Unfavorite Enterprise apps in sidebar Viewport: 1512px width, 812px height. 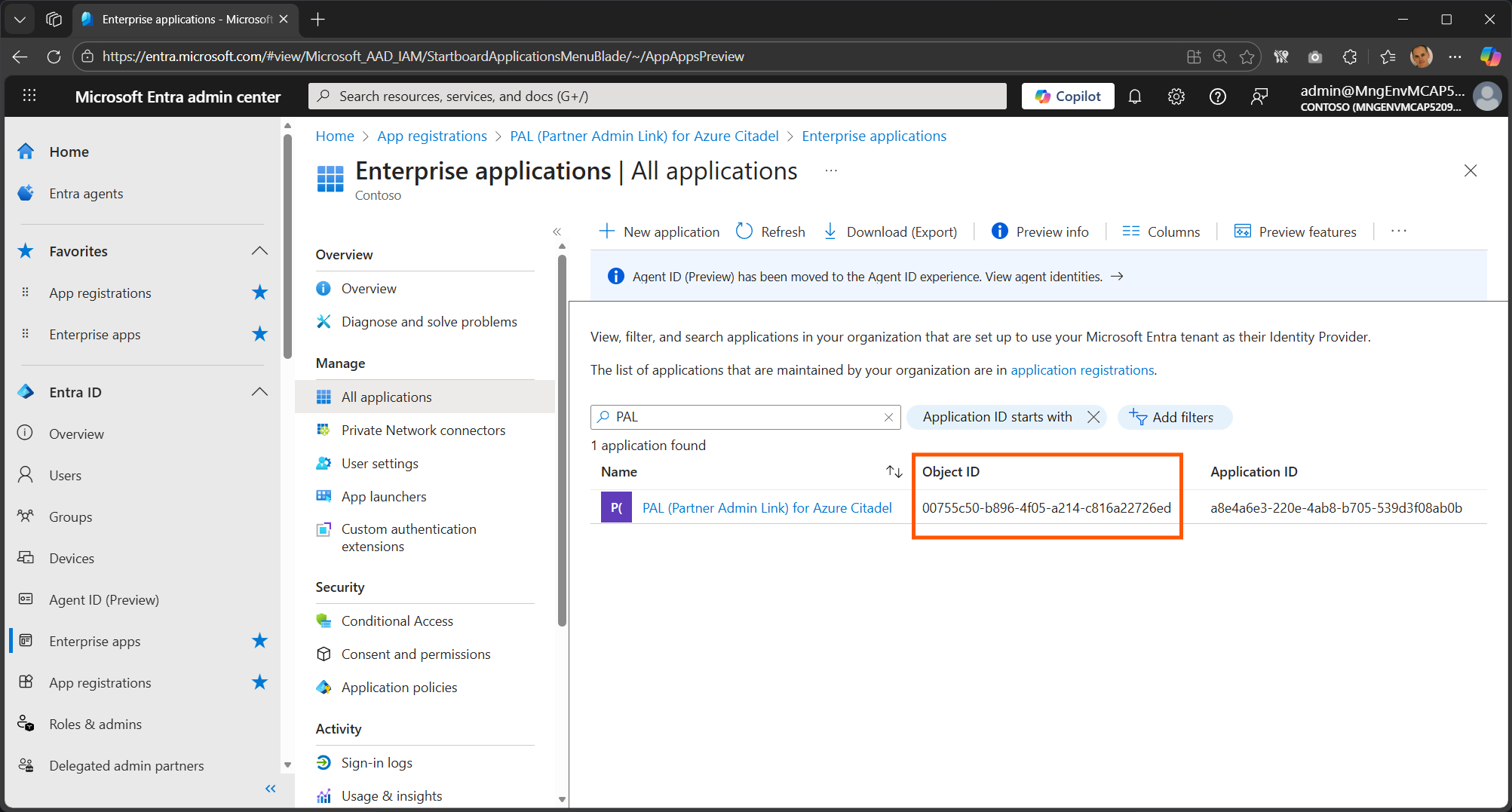(259, 641)
